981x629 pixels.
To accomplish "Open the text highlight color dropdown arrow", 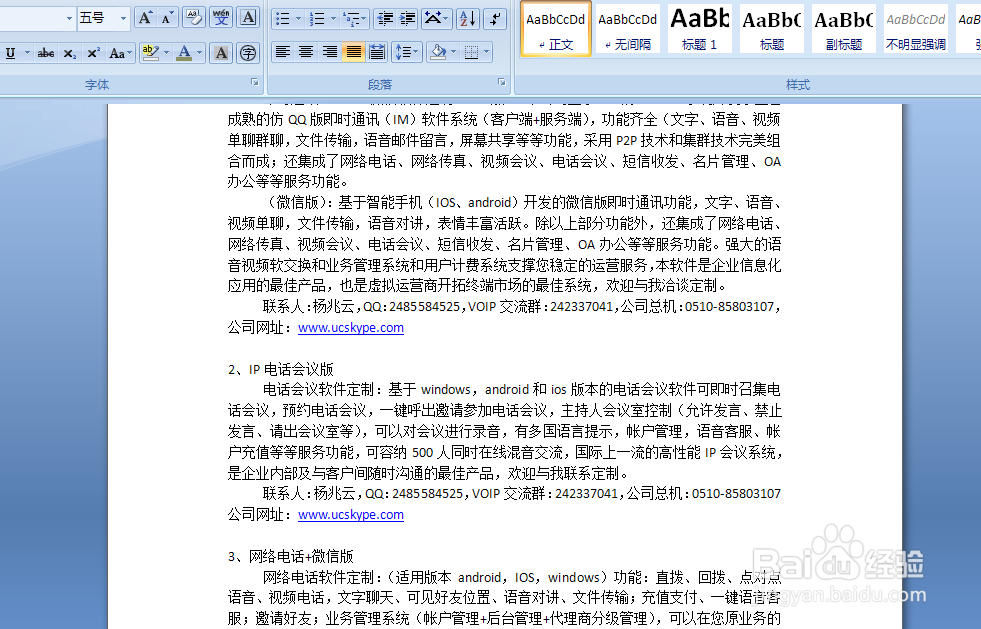I will pyautogui.click(x=166, y=53).
